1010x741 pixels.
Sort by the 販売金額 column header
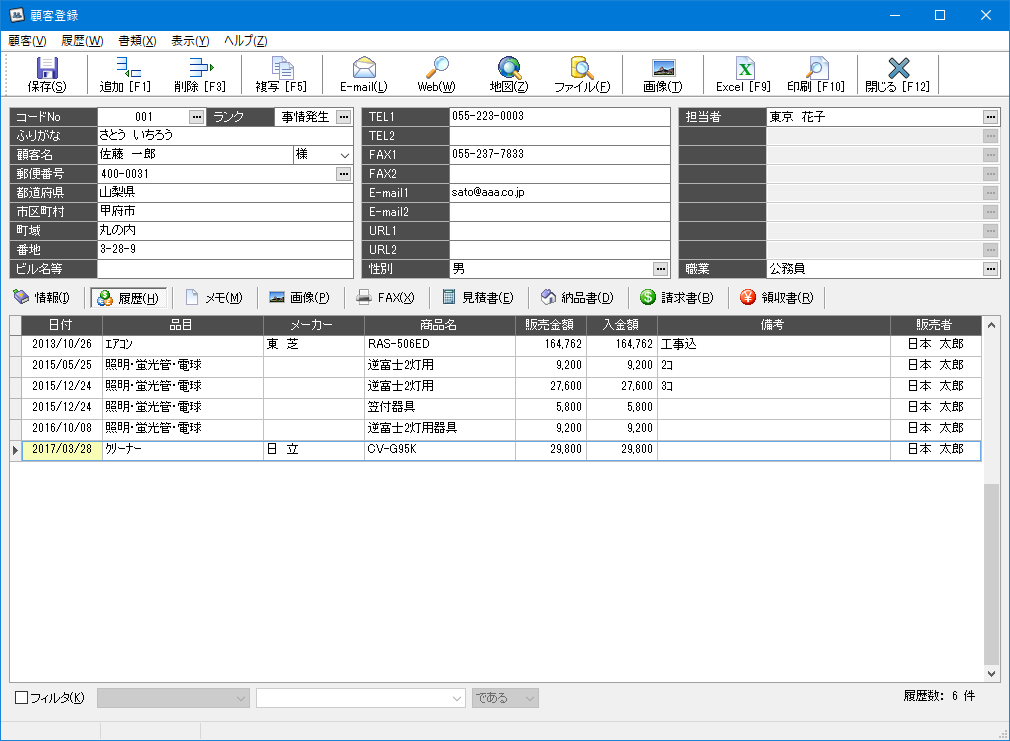(551, 325)
